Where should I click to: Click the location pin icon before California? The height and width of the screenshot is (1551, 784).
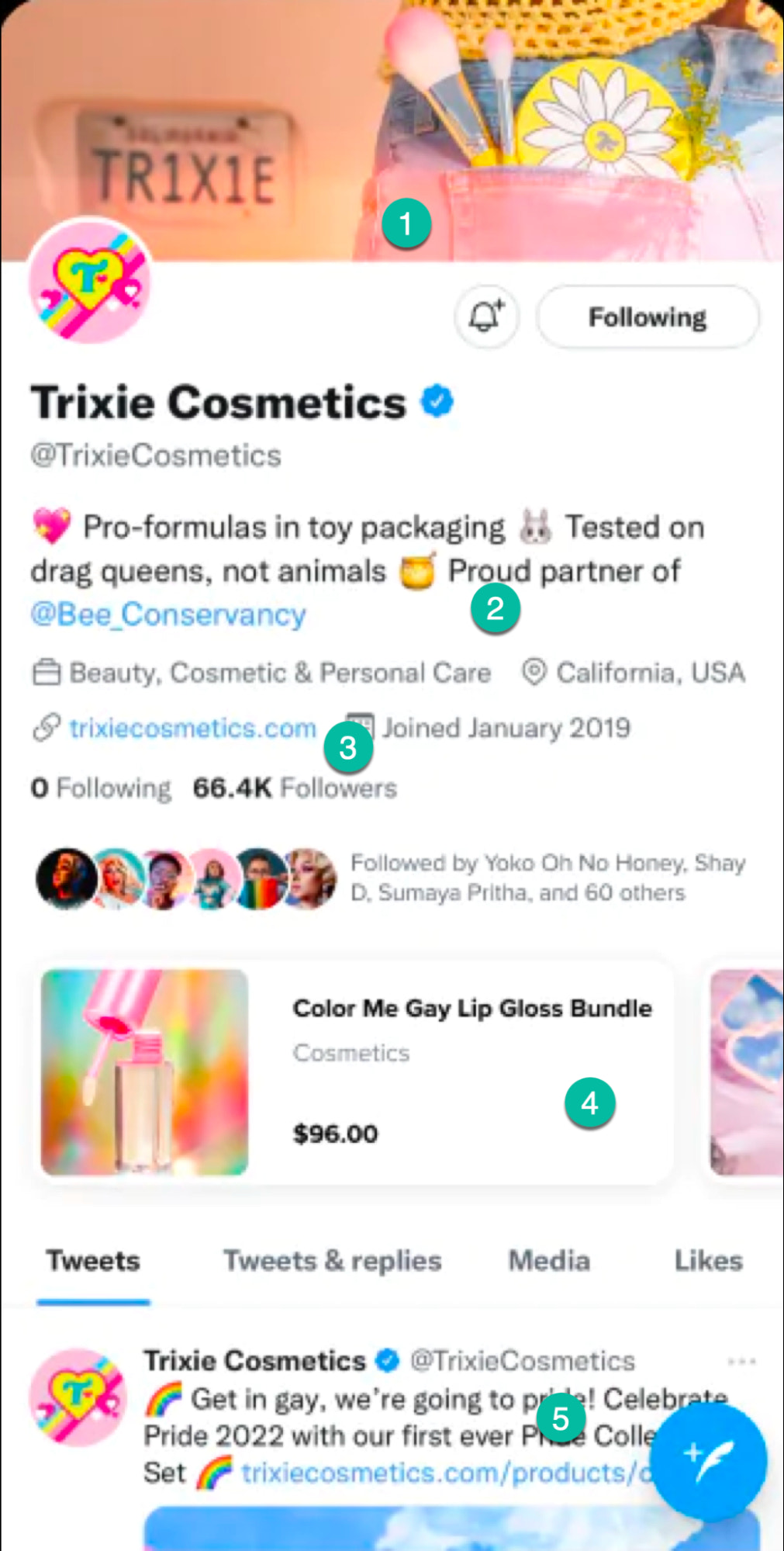pyautogui.click(x=534, y=672)
